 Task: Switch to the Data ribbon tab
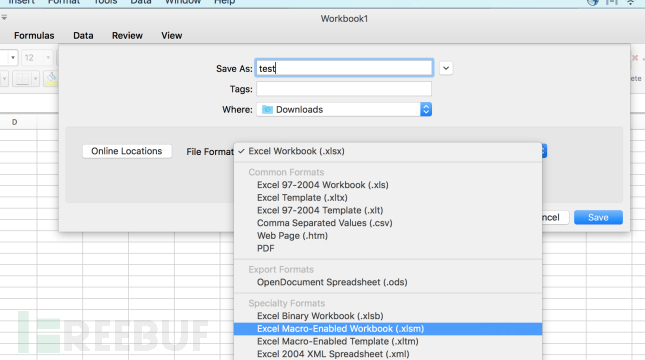point(83,36)
